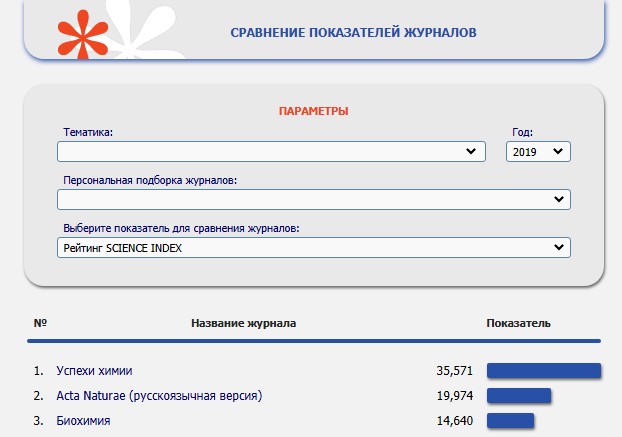This screenshot has width=622, height=437.
Task: Click the orange asterisk logo icon
Action: coord(83,34)
